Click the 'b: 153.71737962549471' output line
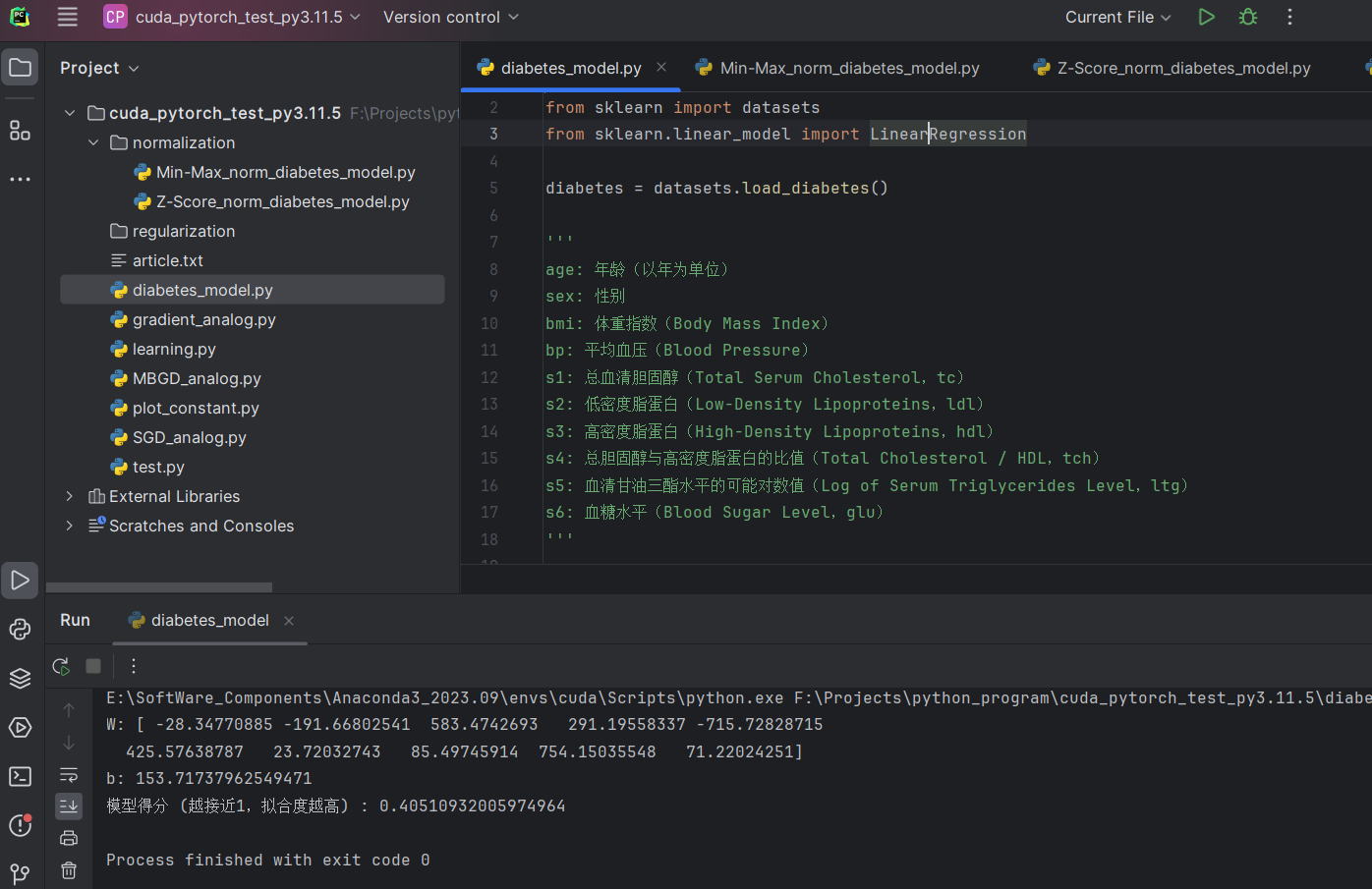This screenshot has width=1372, height=889. 209,778
